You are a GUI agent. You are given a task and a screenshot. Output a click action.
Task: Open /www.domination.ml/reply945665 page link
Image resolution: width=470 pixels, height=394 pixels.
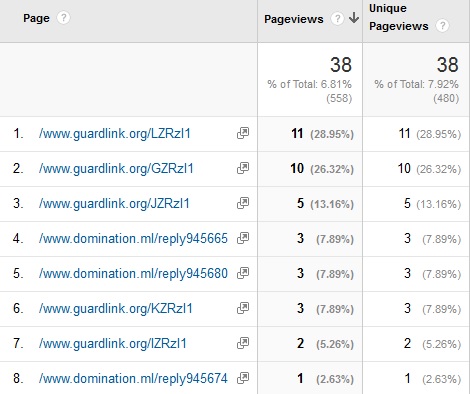pos(133,239)
